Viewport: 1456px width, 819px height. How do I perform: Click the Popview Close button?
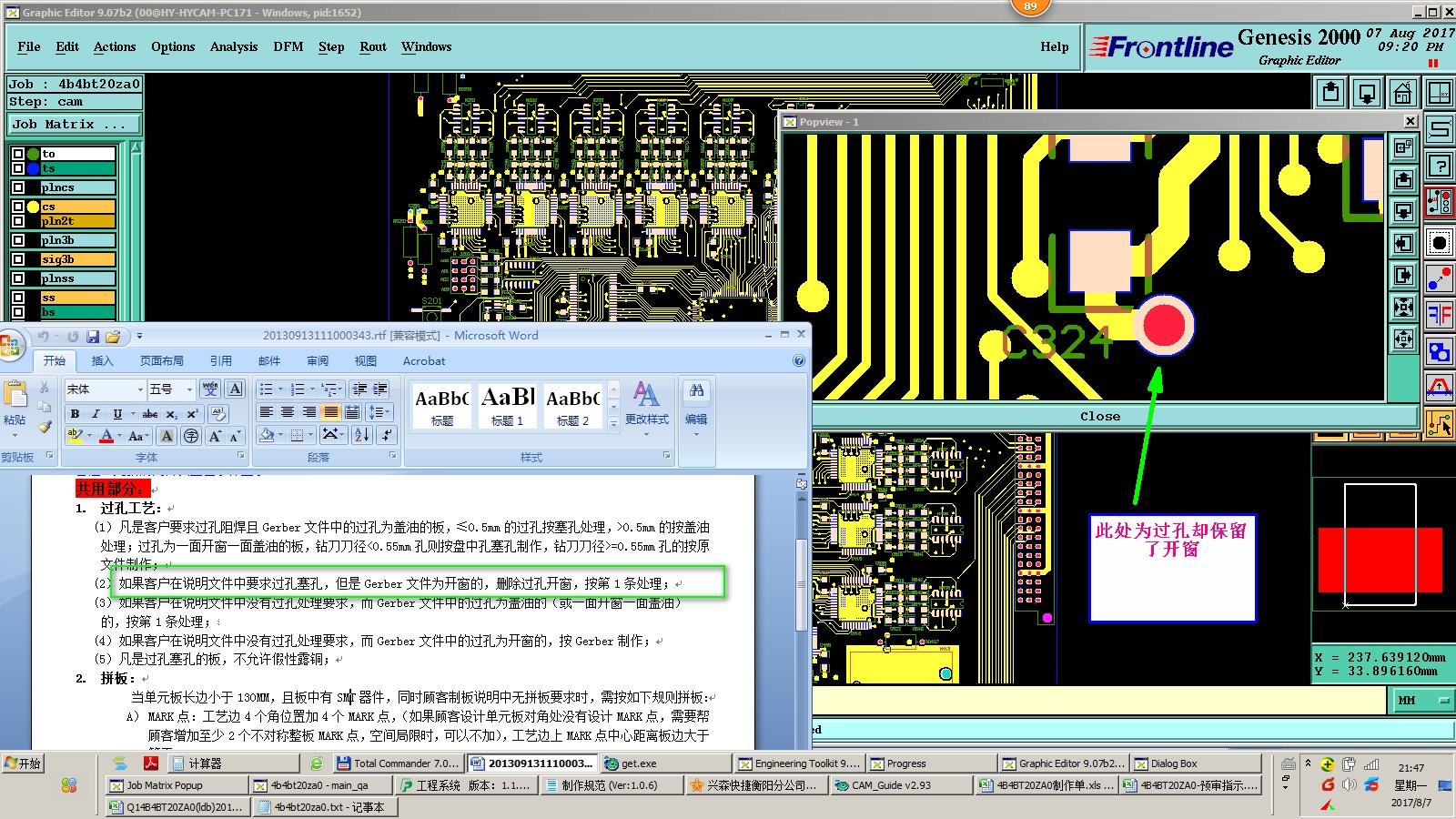click(1100, 416)
